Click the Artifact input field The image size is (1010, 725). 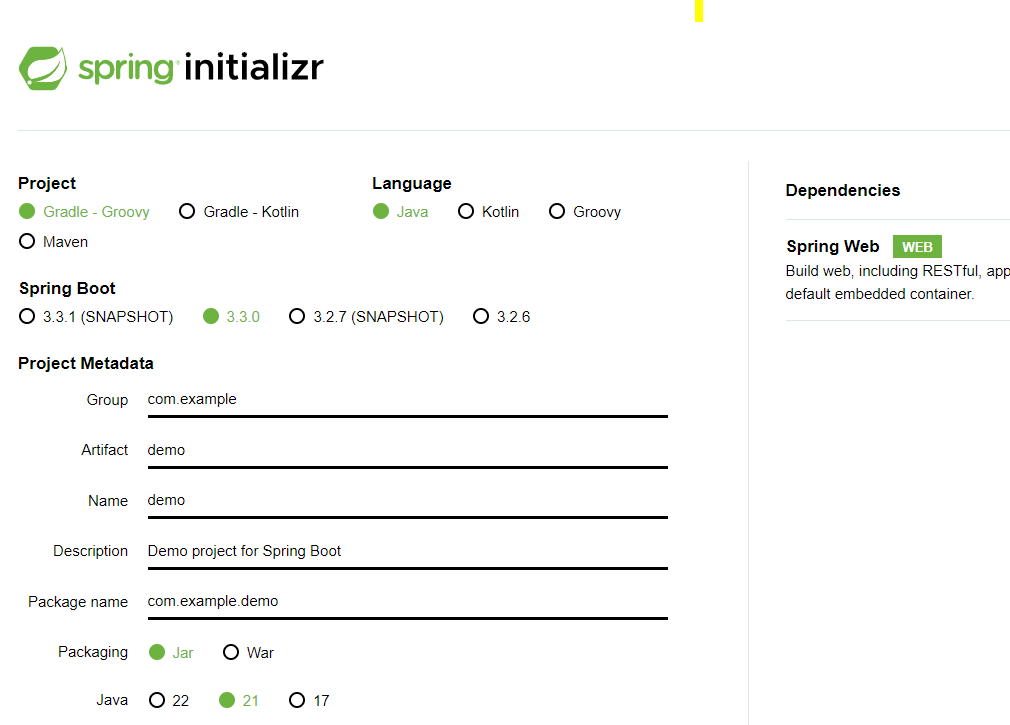pos(400,450)
